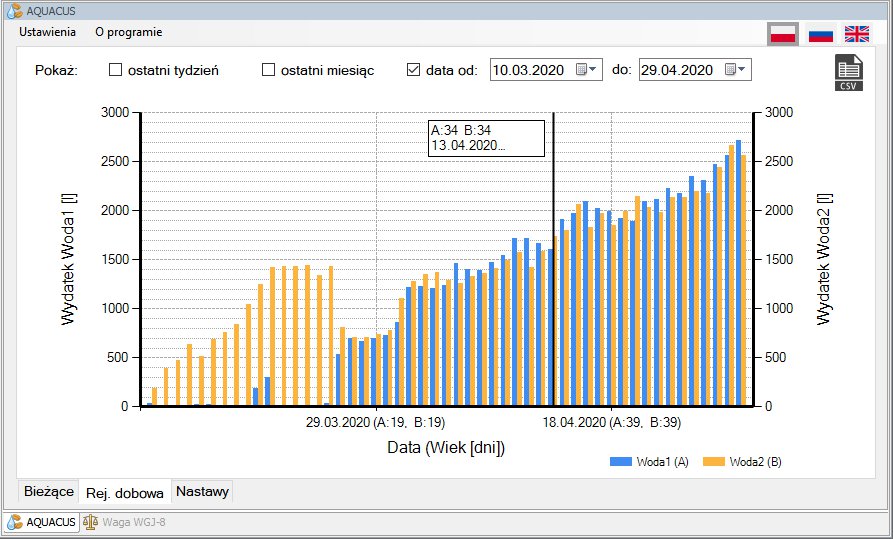This screenshot has height=539, width=893.
Task: Open calendar icon of end date
Action: (x=729, y=70)
